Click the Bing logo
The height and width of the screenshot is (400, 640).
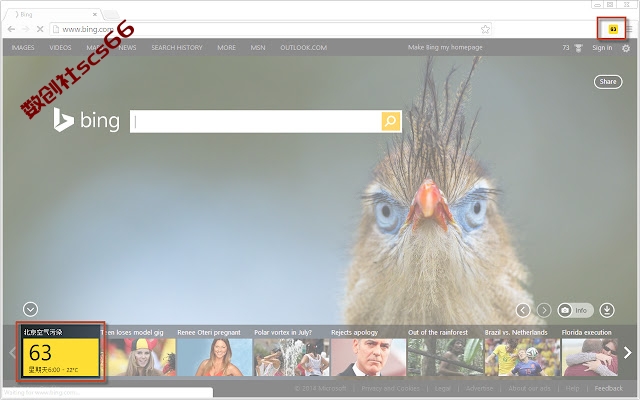tap(86, 120)
